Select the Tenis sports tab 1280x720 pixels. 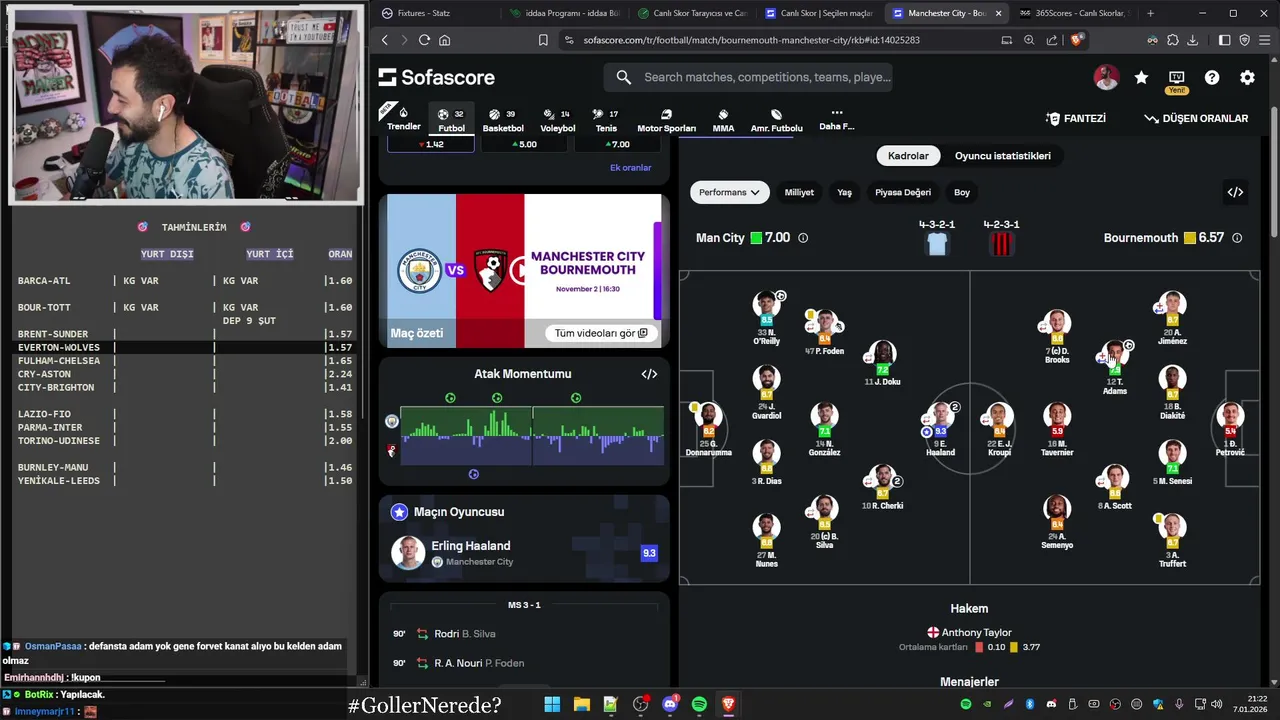pos(606,120)
